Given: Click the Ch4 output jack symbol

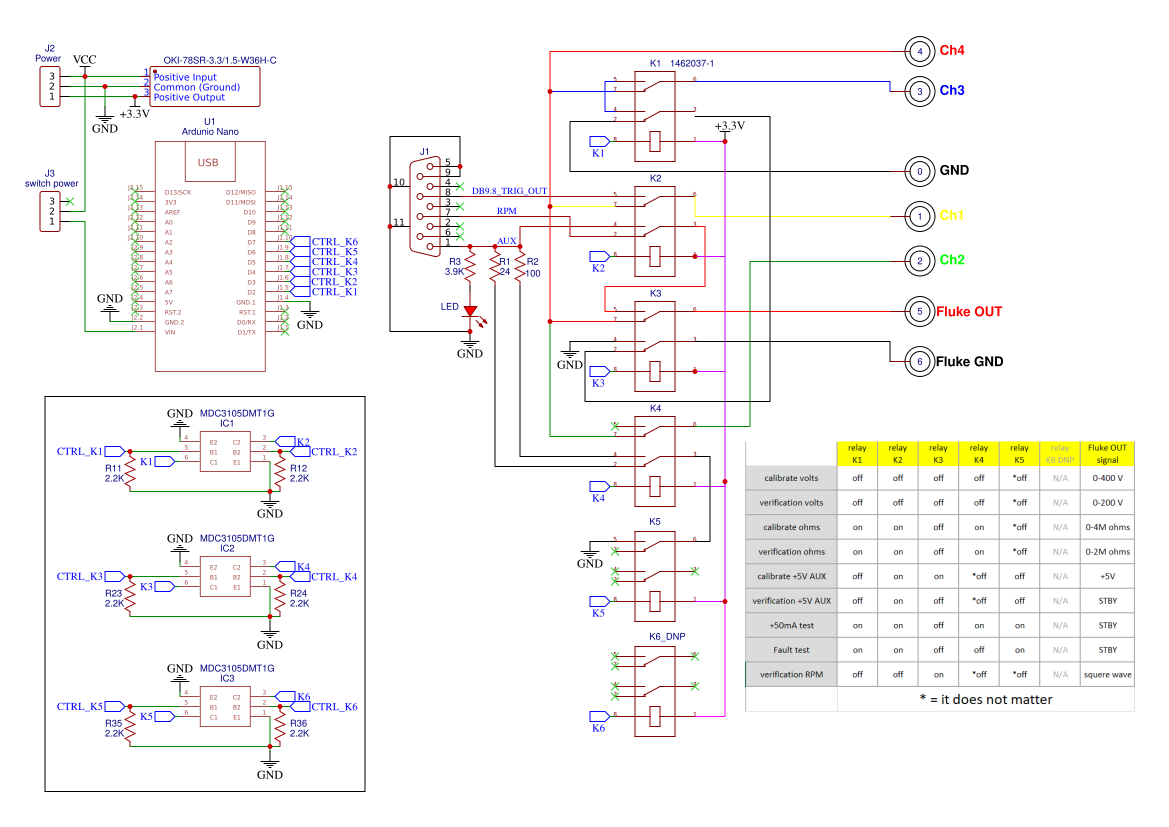Looking at the screenshot, I should [919, 51].
